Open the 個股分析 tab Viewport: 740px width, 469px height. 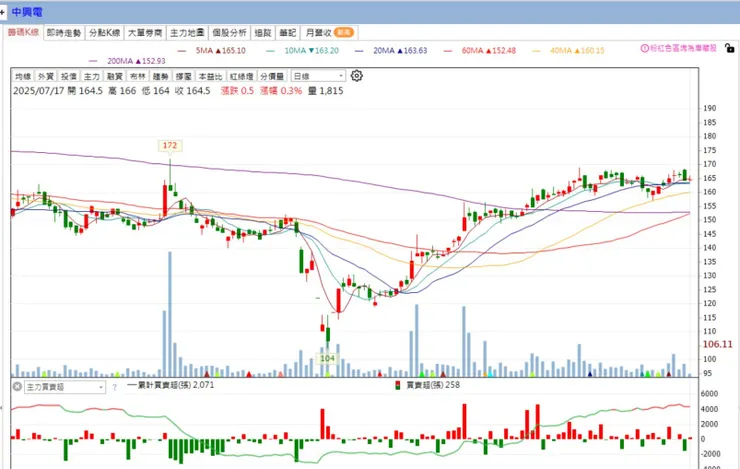(229, 33)
